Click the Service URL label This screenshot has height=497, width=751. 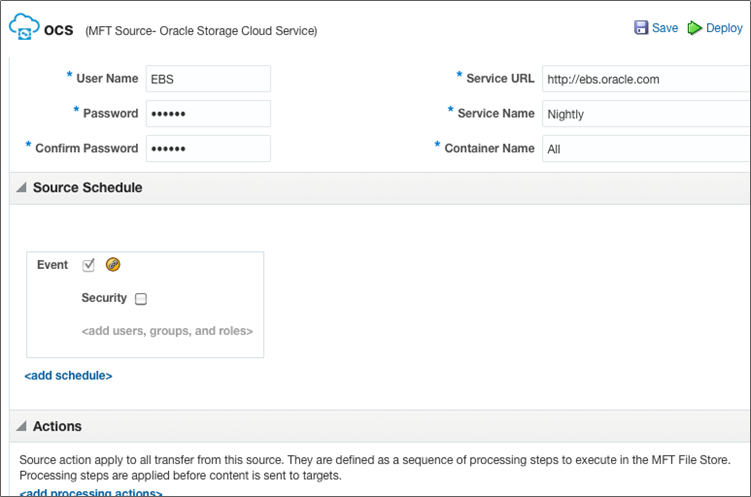pyautogui.click(x=501, y=79)
